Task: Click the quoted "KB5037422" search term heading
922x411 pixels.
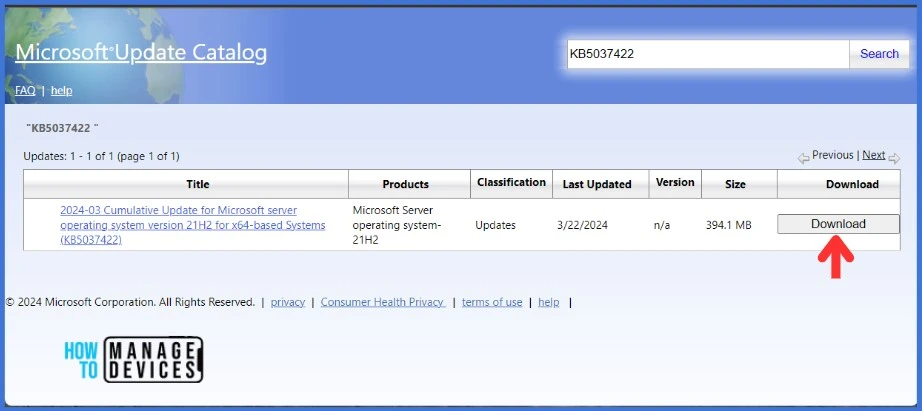Action: (x=62, y=128)
